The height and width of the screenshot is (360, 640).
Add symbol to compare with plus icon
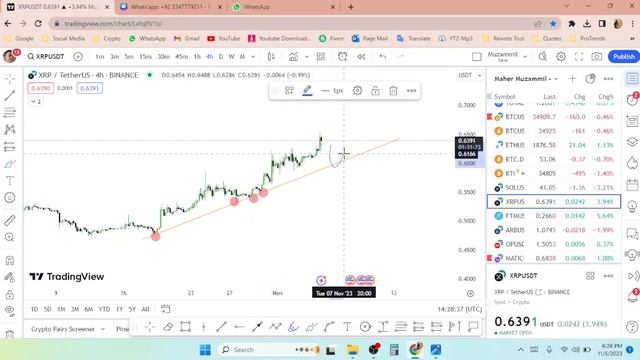[x=78, y=56]
